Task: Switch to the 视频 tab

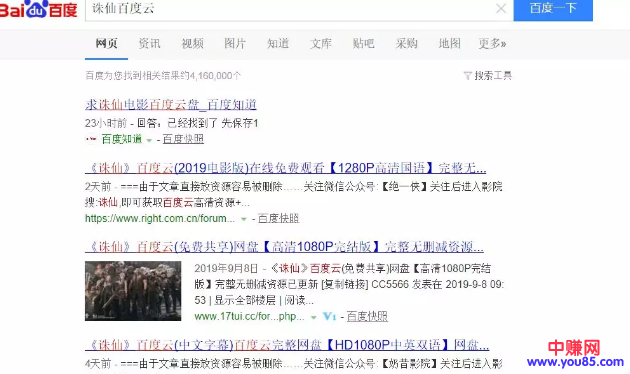Action: [192, 43]
